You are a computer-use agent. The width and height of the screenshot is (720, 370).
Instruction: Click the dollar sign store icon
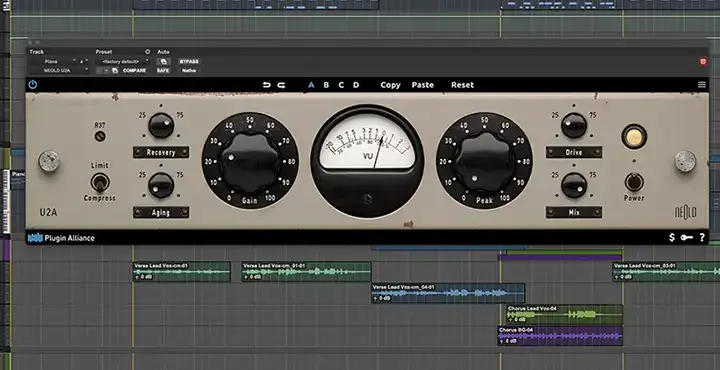point(672,237)
